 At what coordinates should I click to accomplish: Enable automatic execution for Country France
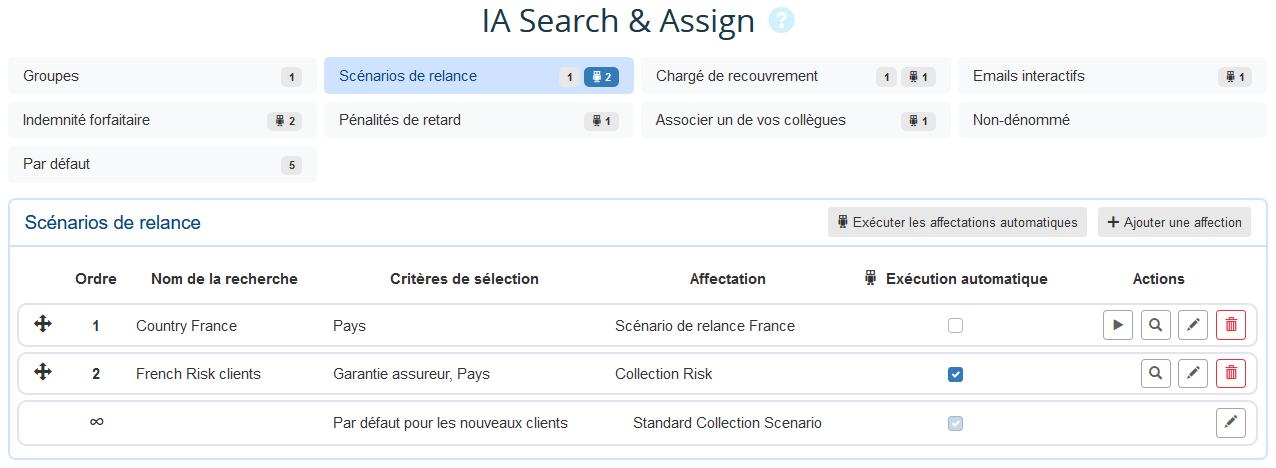[956, 325]
